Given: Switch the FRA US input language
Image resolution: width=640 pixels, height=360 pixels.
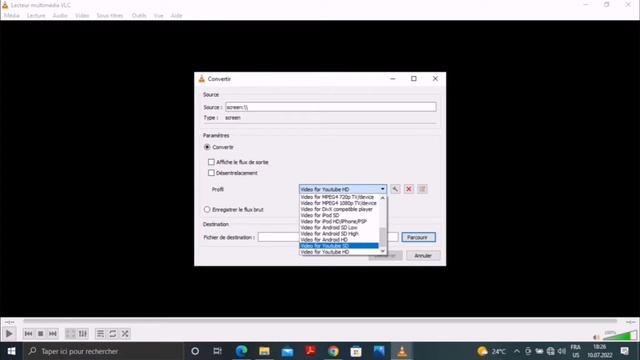Looking at the screenshot, I should click(576, 351).
